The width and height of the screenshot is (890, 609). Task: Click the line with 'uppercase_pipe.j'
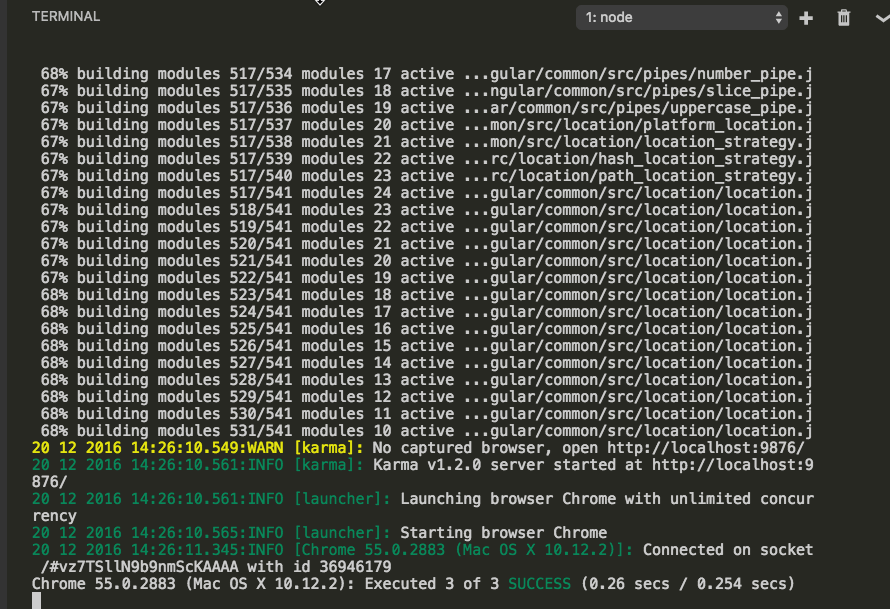[426, 108]
